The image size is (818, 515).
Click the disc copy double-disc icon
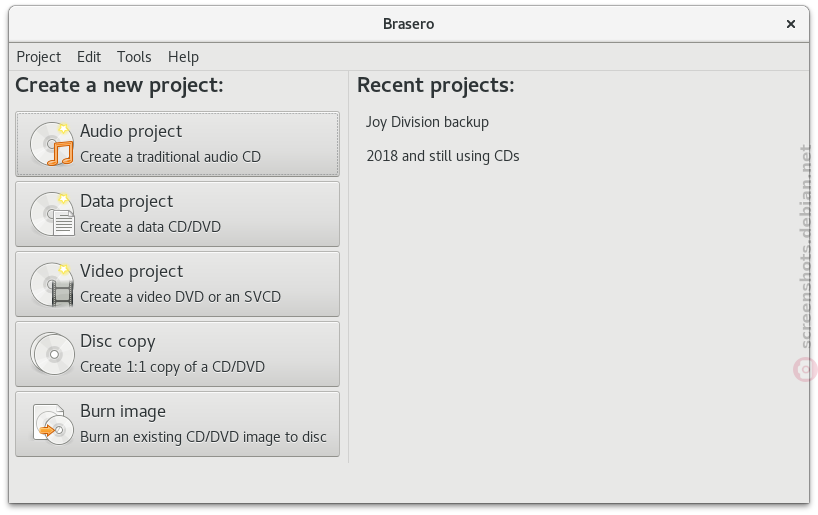tap(52, 354)
